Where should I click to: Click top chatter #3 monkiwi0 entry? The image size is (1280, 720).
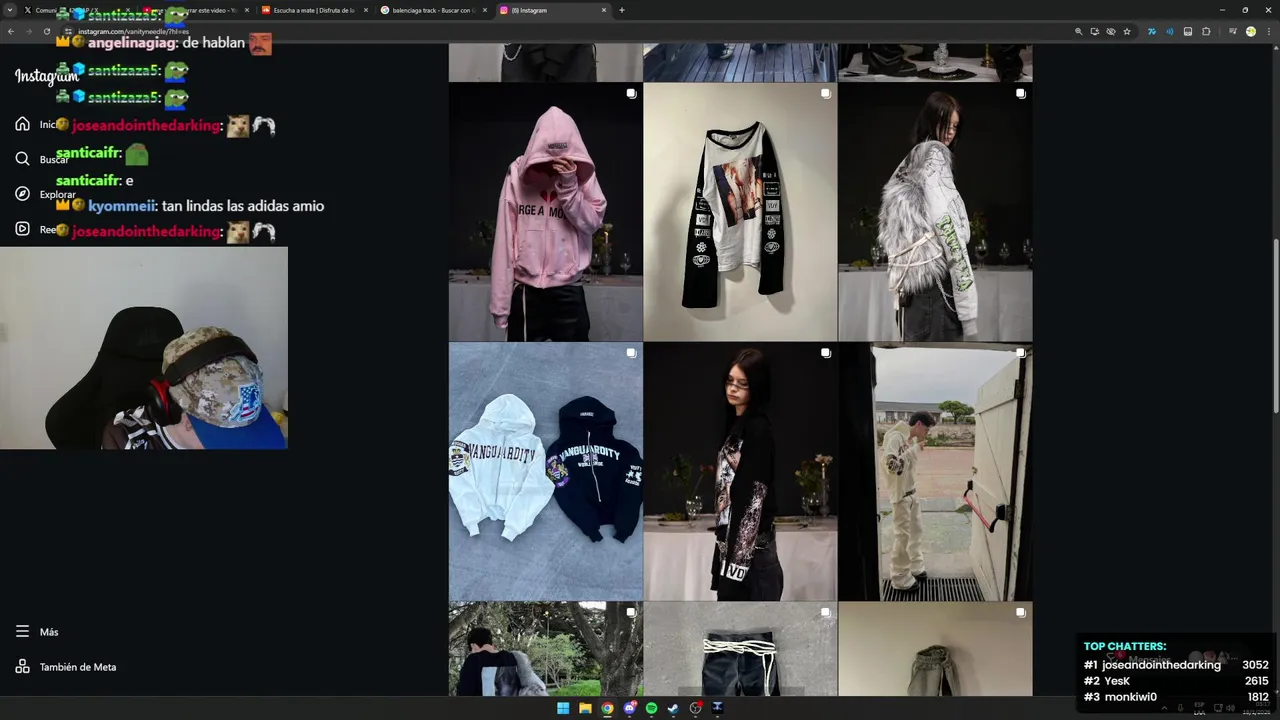point(1176,697)
